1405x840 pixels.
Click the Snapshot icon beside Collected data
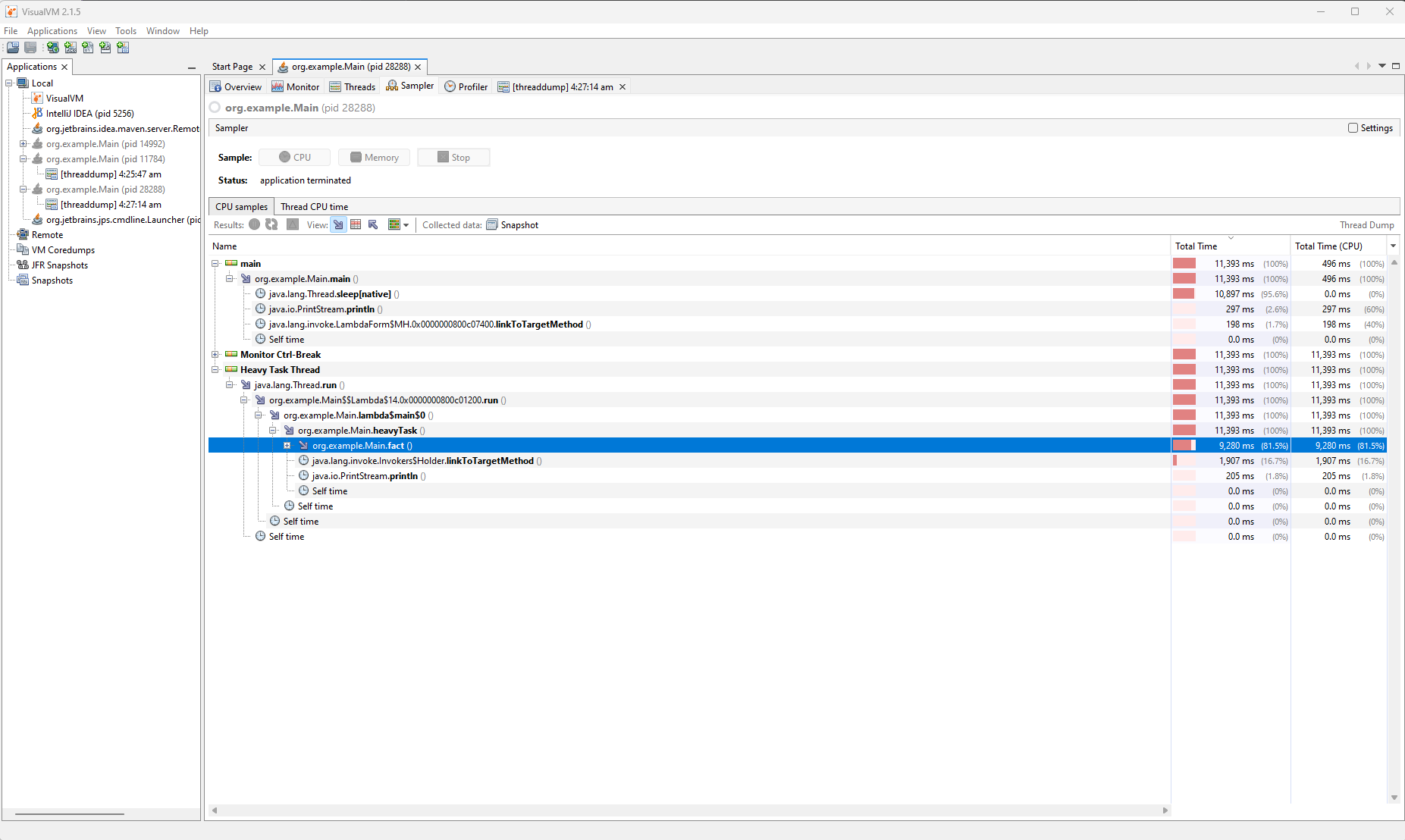pos(492,224)
